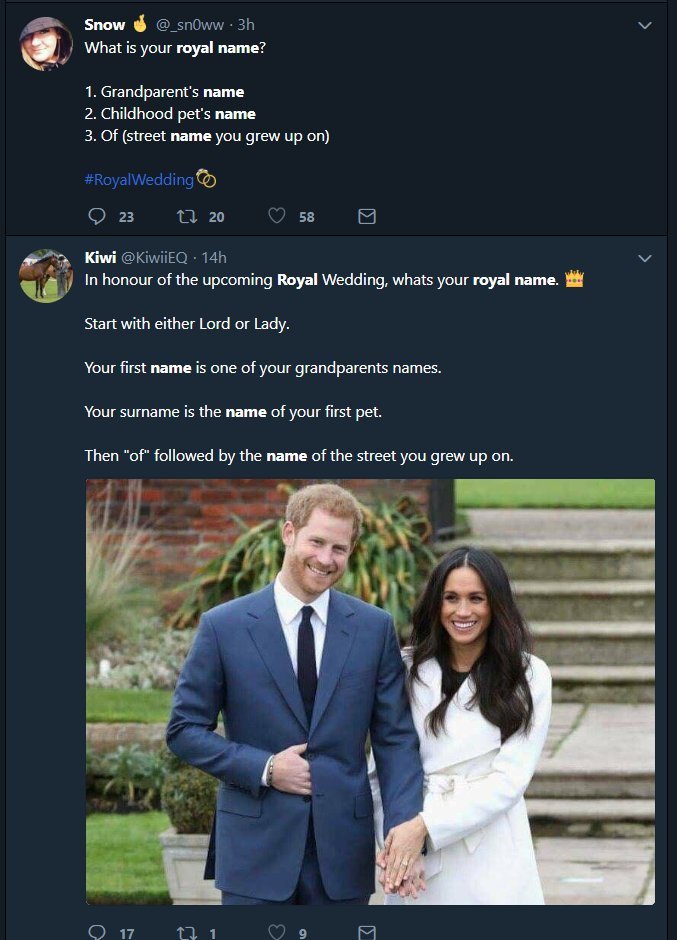The width and height of the screenshot is (677, 940).
Task: Retweet Kiwi's Royal Wedding tweet
Action: tap(186, 932)
